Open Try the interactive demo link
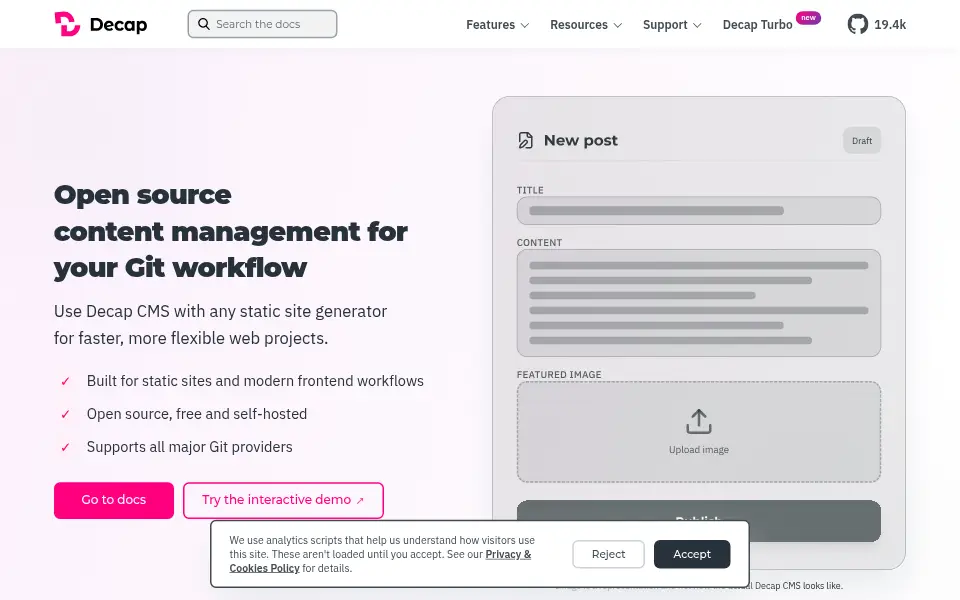960x600 pixels. coord(283,500)
